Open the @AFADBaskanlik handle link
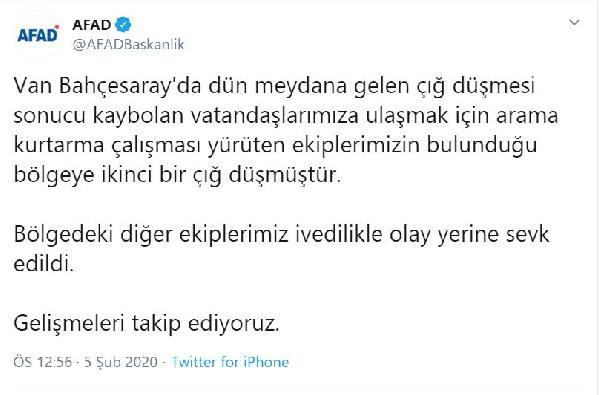The width and height of the screenshot is (600, 395). click(x=129, y=44)
